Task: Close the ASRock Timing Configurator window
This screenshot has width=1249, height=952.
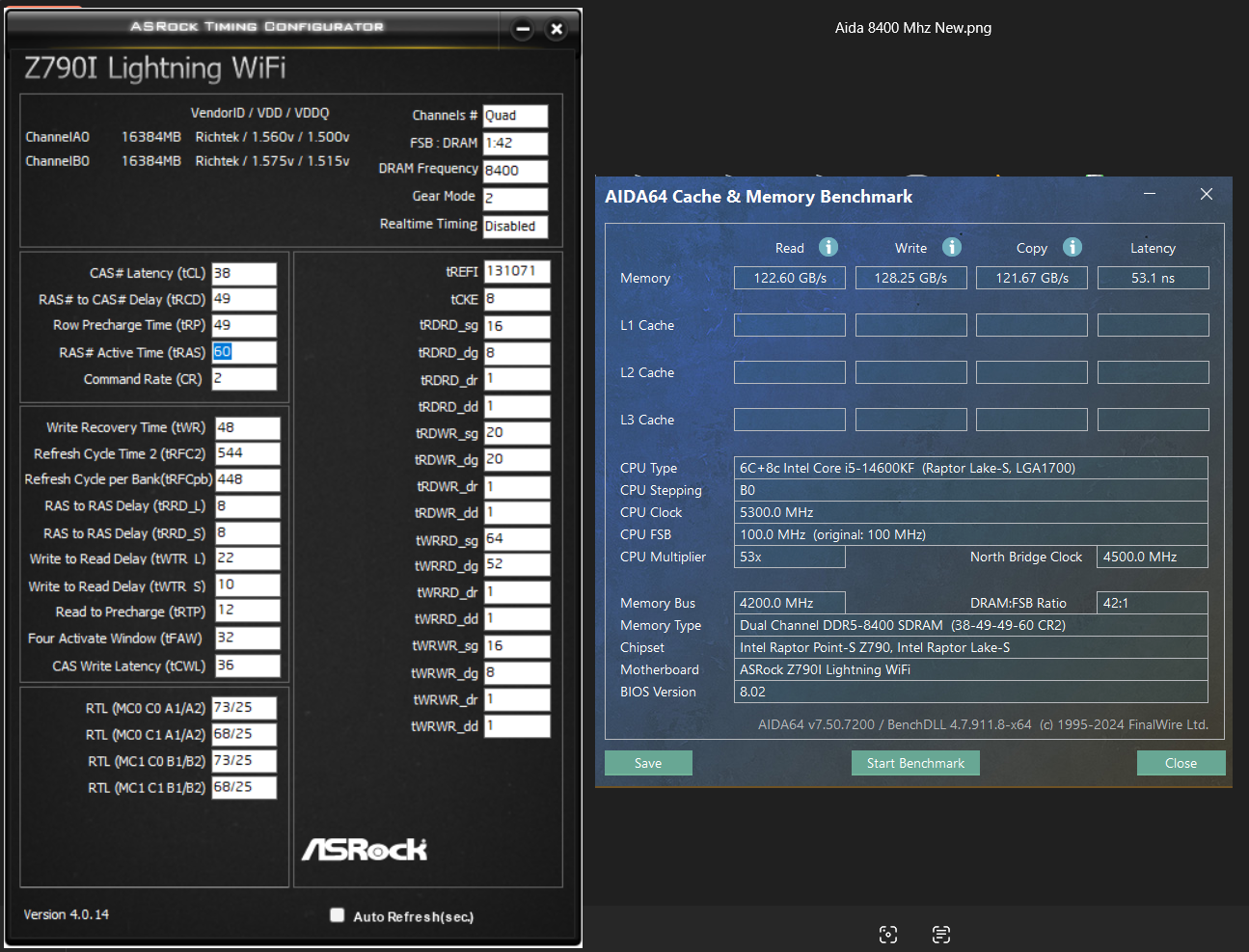Action: click(x=557, y=29)
